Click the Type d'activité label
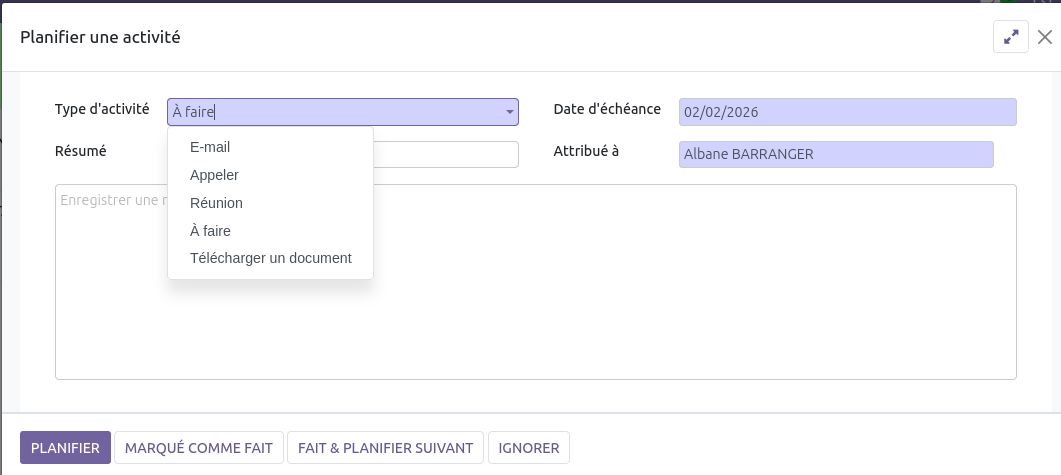Viewport: 1061px width, 475px height. (102, 110)
